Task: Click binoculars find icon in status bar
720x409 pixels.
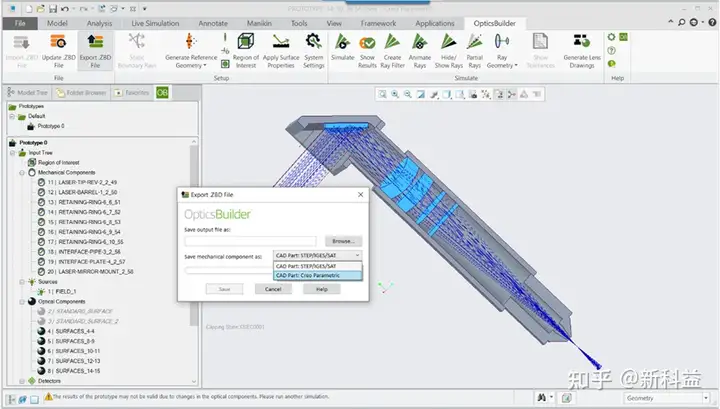Action: (542, 398)
